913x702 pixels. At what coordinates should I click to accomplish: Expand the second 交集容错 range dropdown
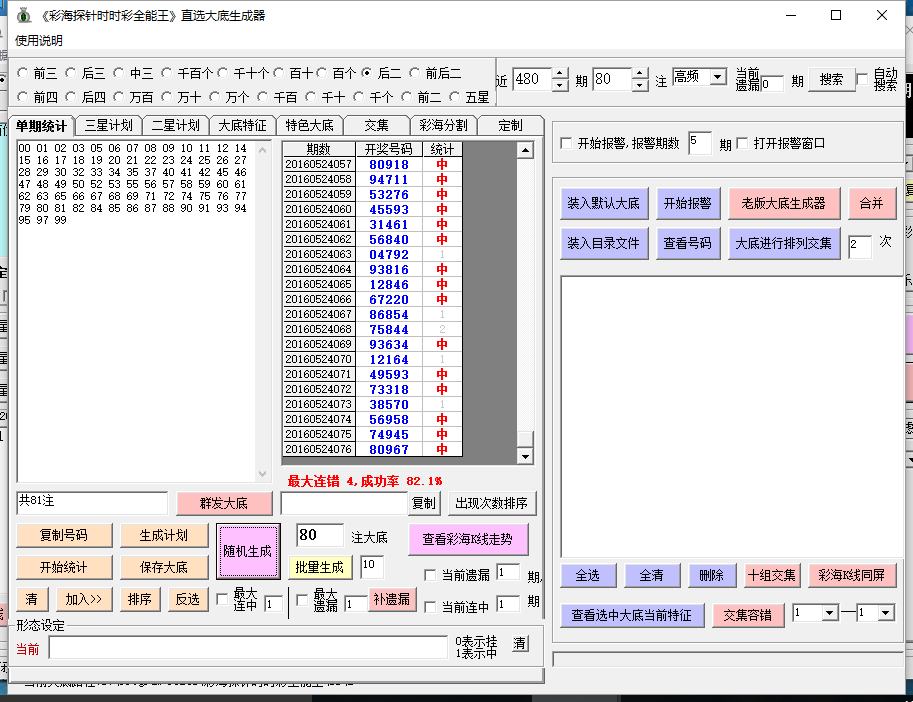(x=885, y=613)
